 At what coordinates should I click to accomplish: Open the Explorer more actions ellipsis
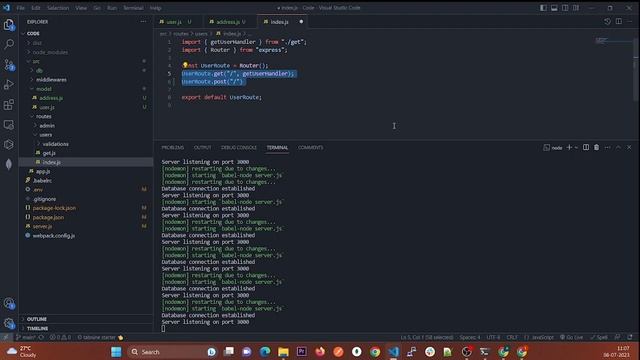143,22
